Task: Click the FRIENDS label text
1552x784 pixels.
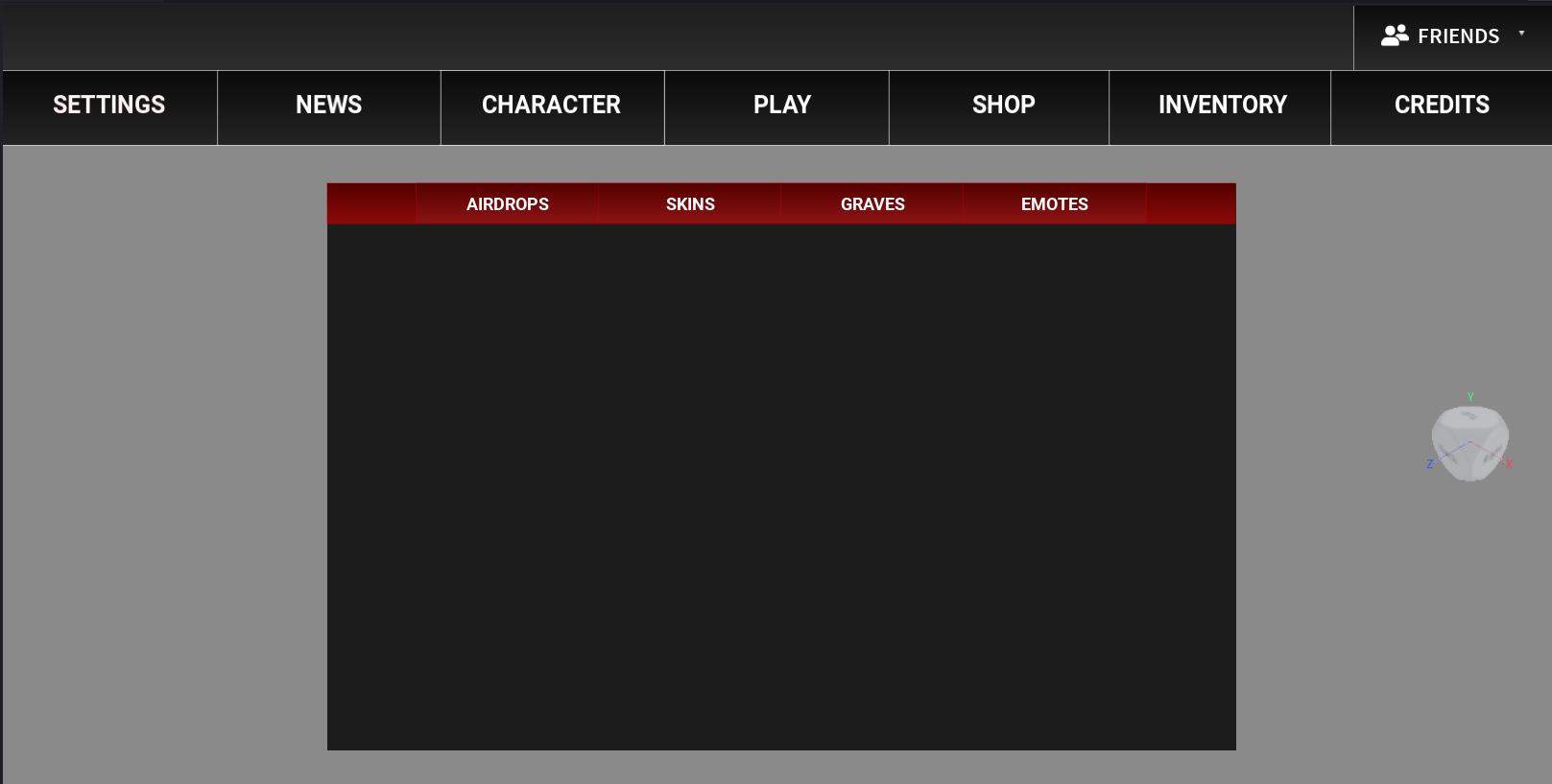Action: pos(1458,36)
